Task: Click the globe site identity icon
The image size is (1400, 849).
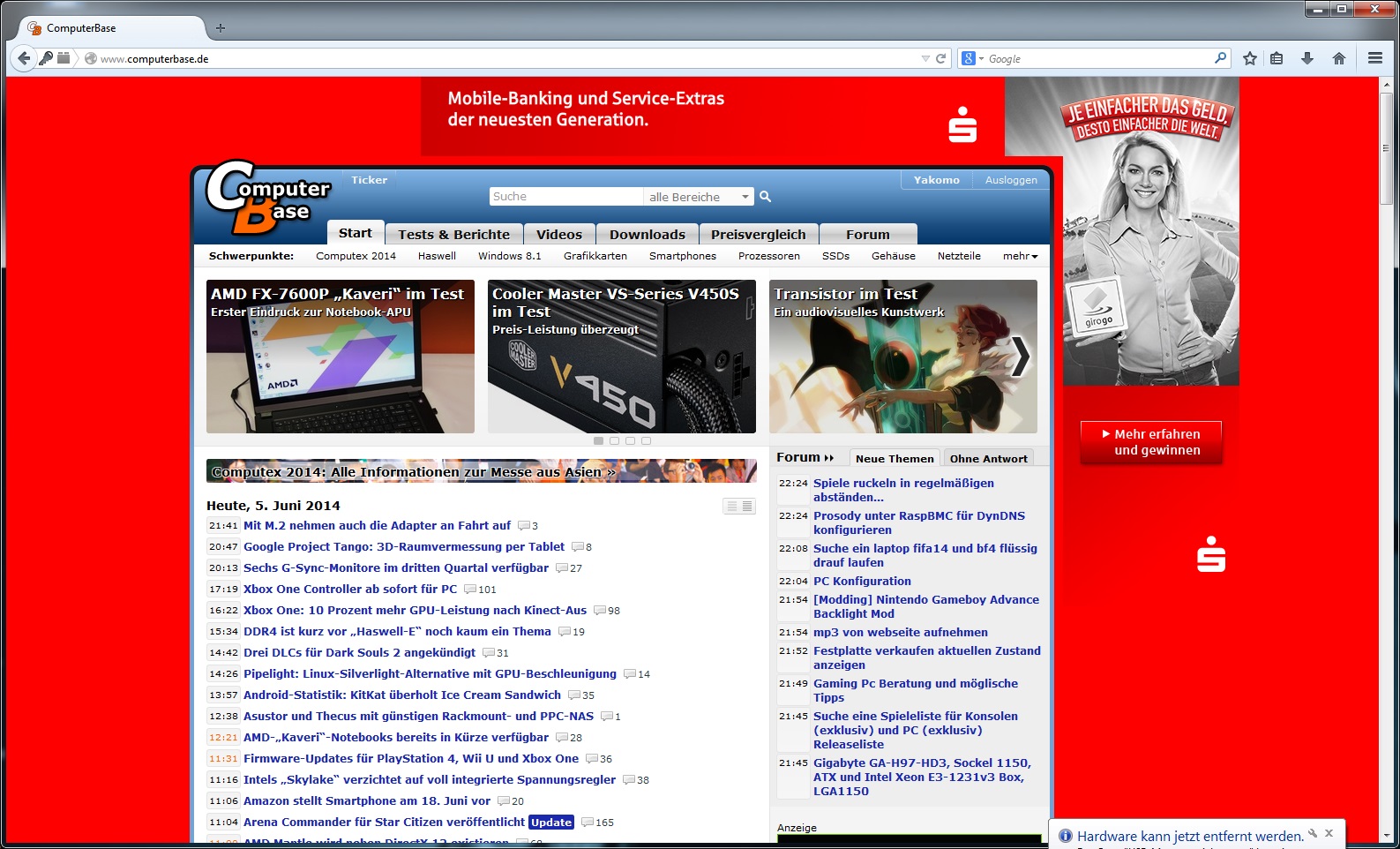Action: pos(90,58)
